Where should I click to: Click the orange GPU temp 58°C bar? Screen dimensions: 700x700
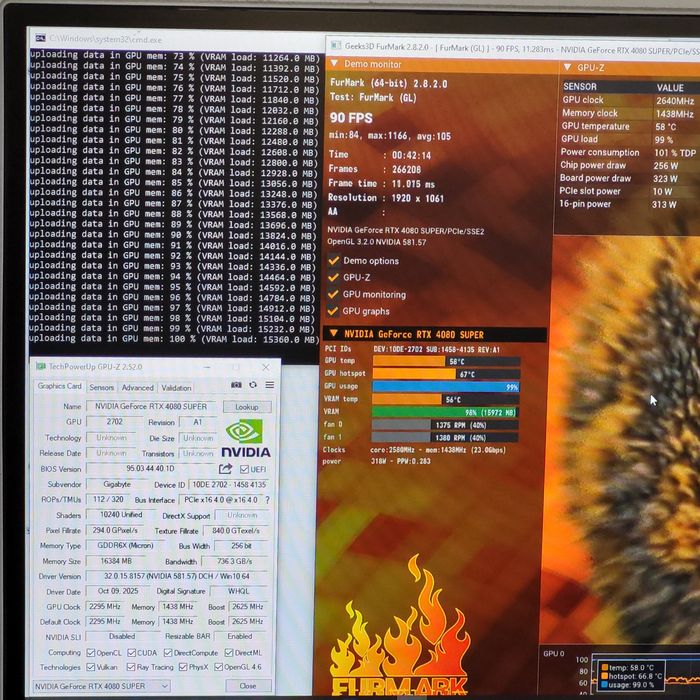(446, 361)
